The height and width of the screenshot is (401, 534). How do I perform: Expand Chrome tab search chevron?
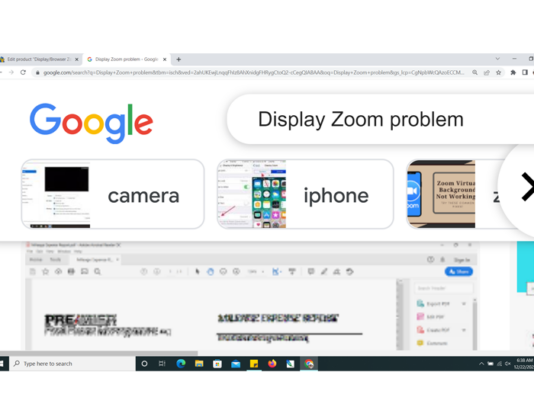[x=498, y=59]
